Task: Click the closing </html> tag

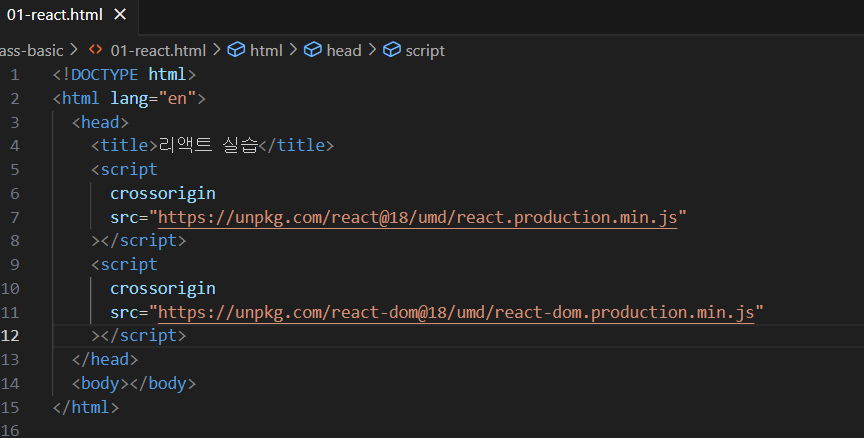Action: pos(86,408)
